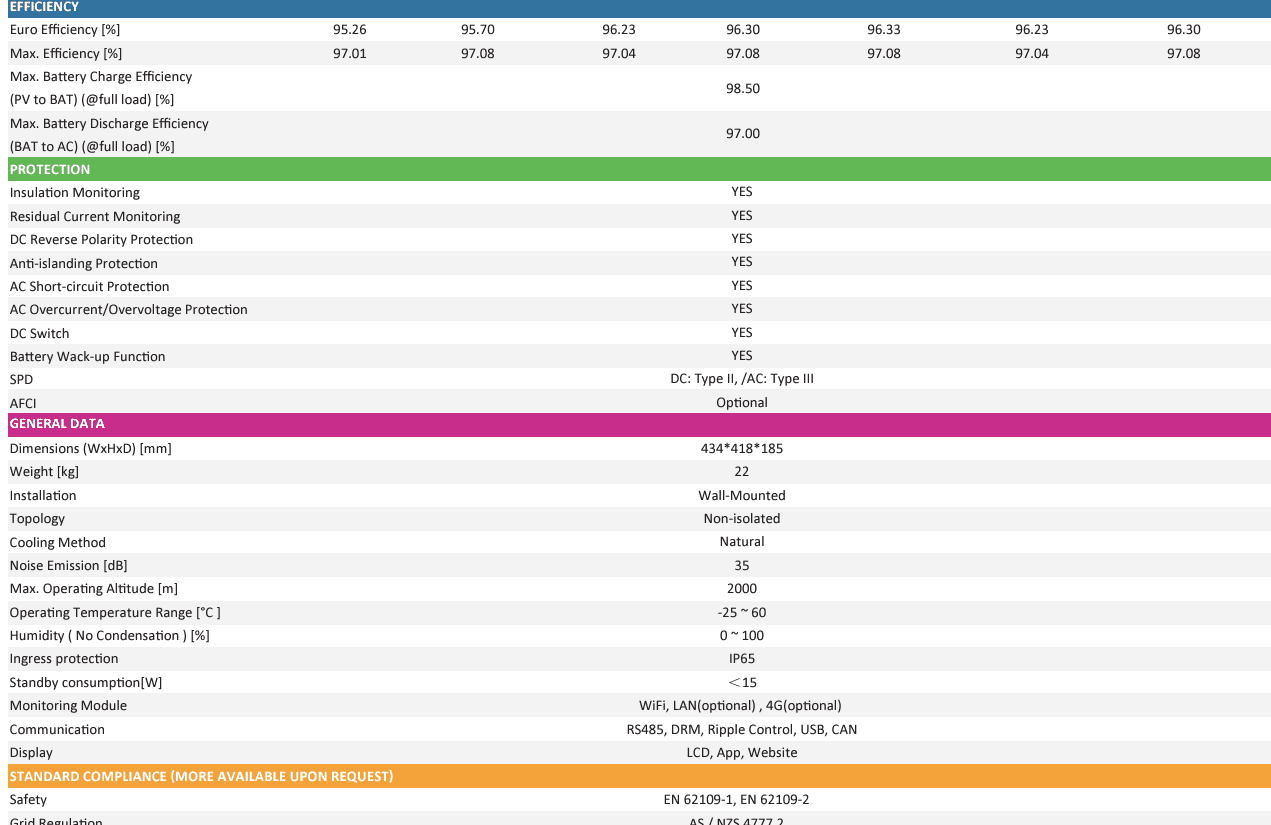The image size is (1271, 825).
Task: Click the Non-isolated topology value
Action: click(742, 518)
